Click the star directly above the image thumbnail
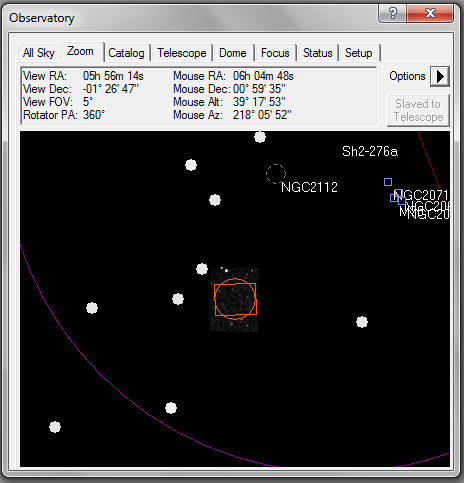464x483 pixels. [202, 269]
